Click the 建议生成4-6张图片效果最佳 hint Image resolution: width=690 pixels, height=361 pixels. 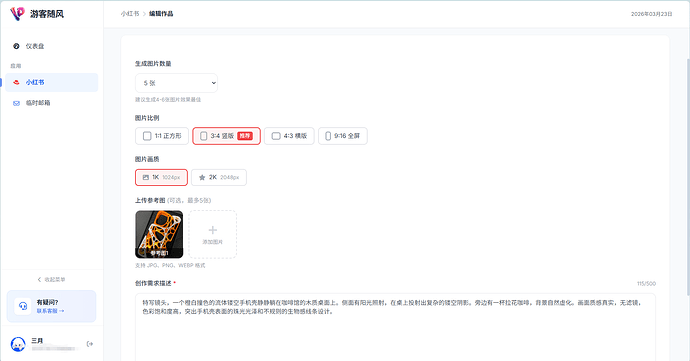point(168,99)
